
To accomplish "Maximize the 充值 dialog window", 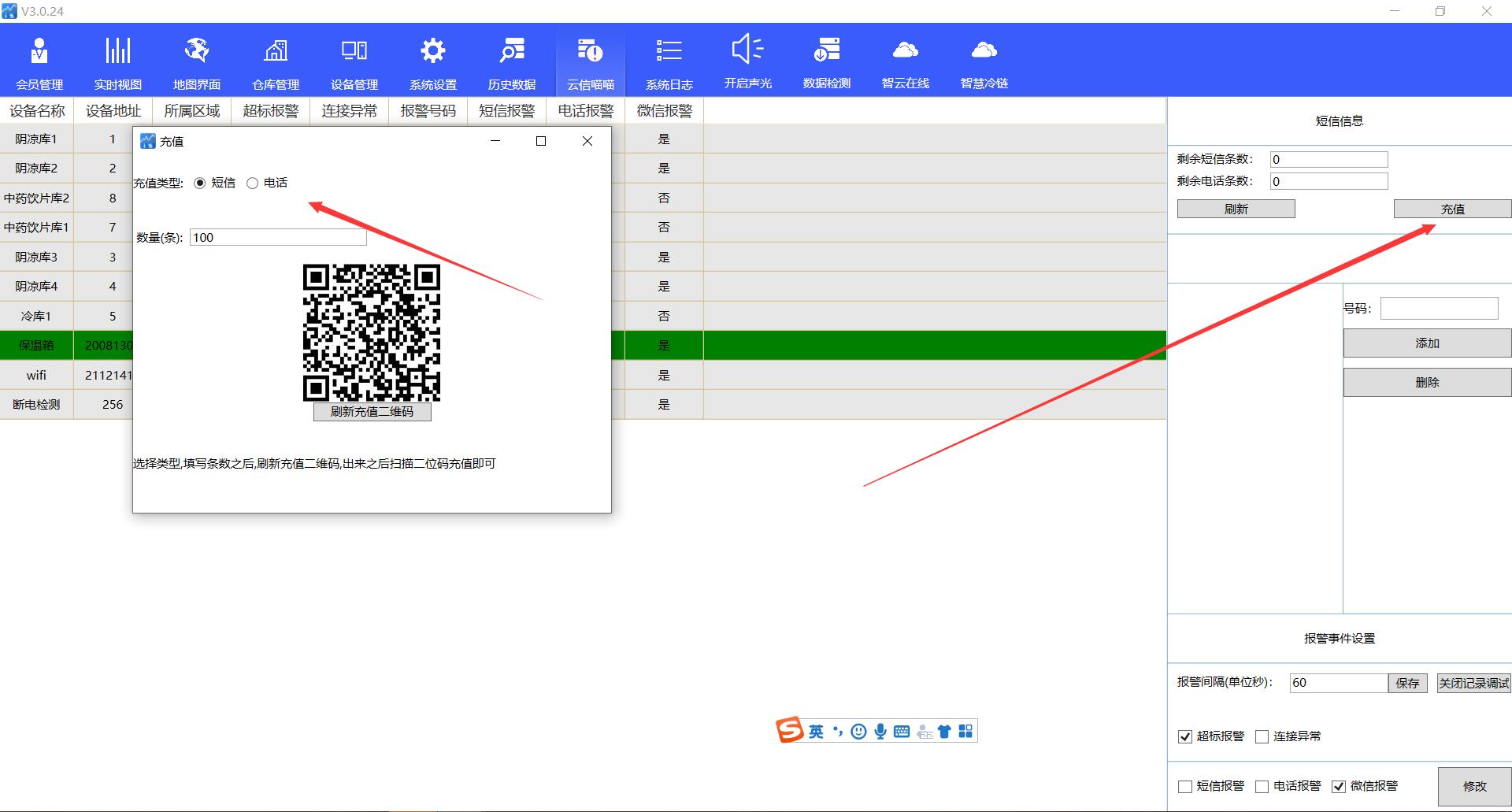I will click(x=541, y=141).
